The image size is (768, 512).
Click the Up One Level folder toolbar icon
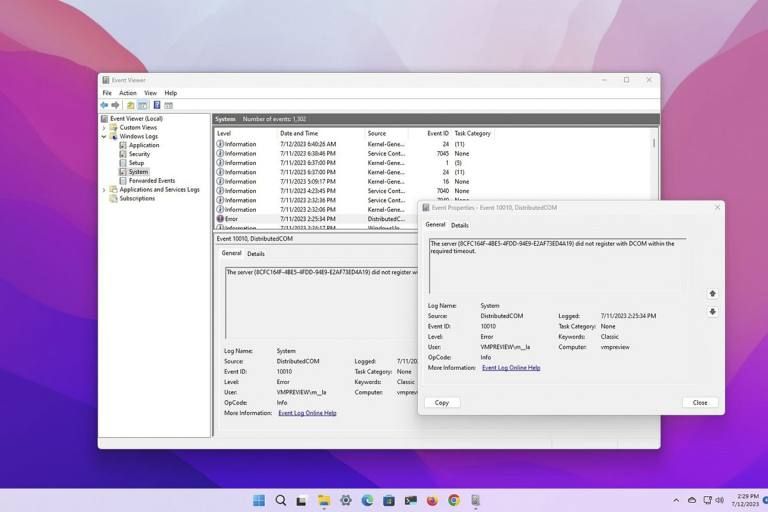[x=131, y=105]
